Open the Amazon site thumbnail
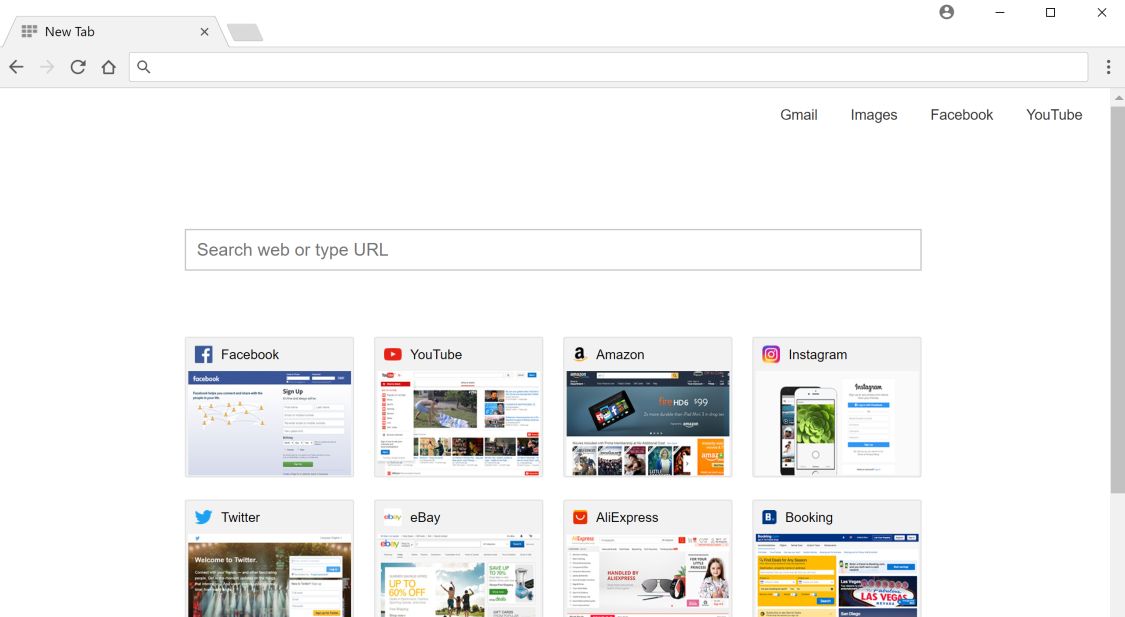The height and width of the screenshot is (617, 1125). [x=648, y=423]
